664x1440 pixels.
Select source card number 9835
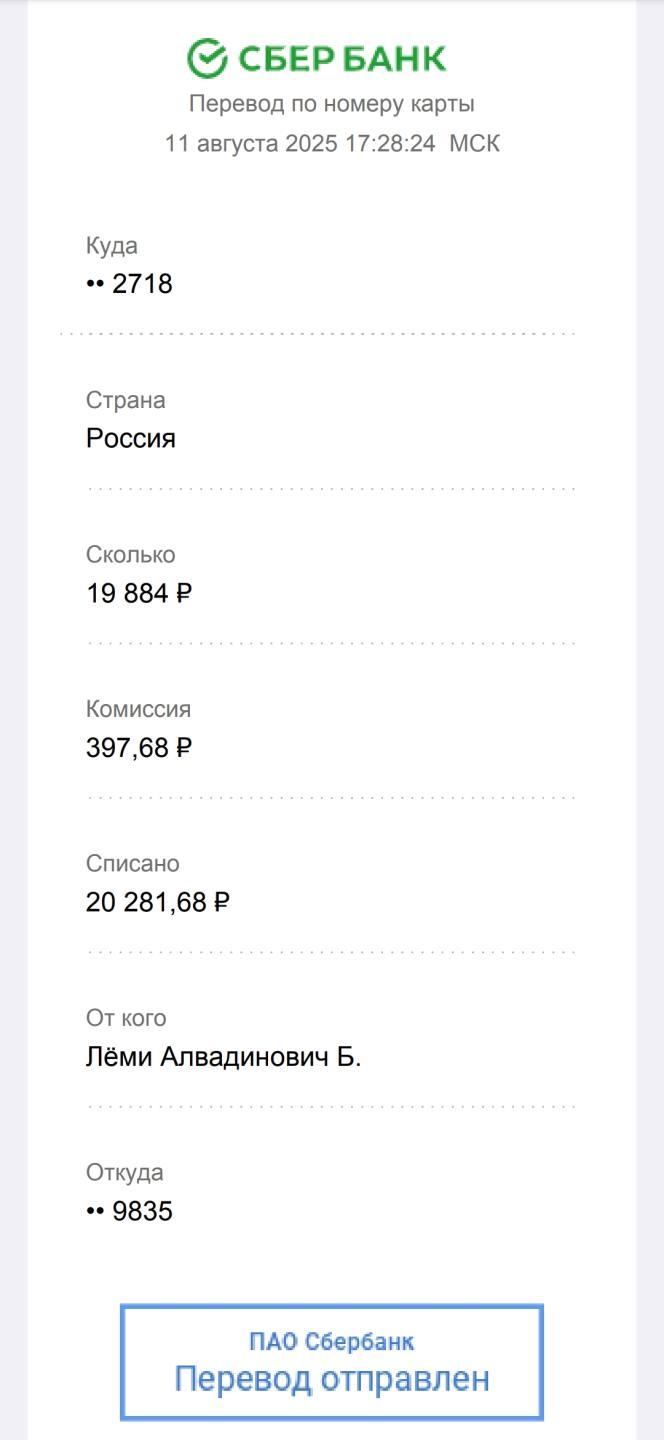tap(129, 1212)
